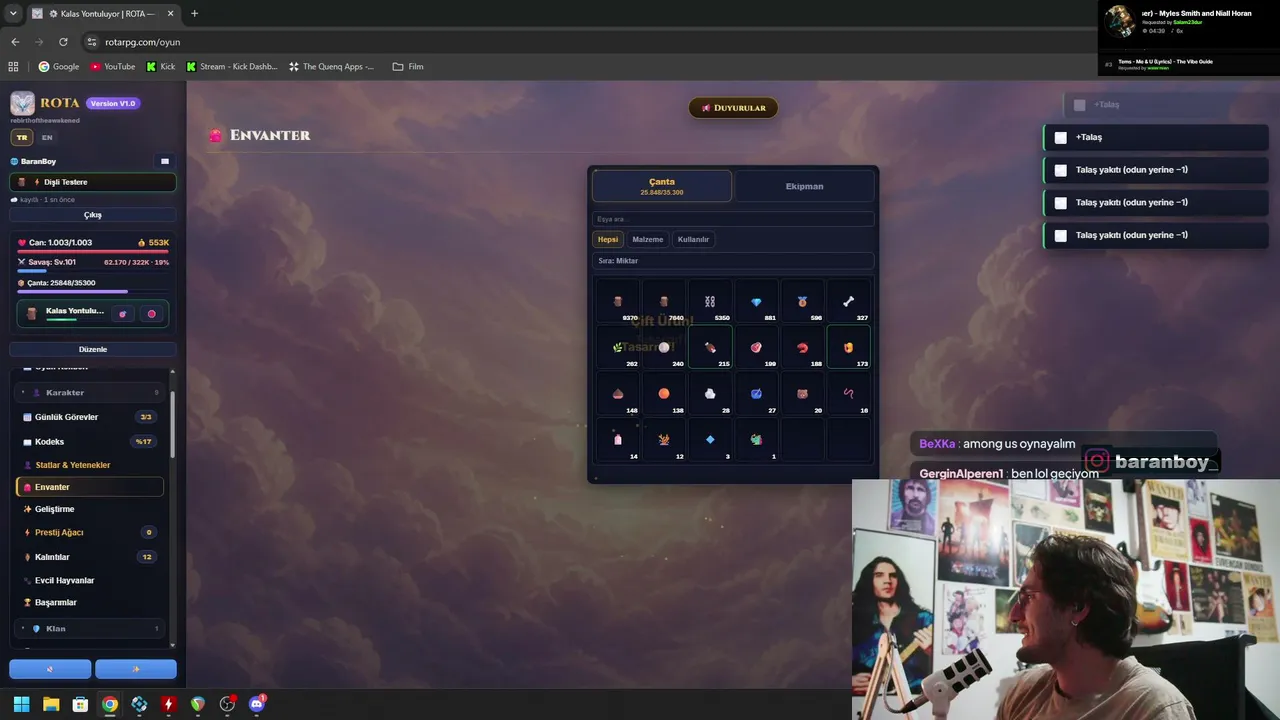Select the log item with quantity 7840
Screen dimensions: 1280x720
pos(664,302)
